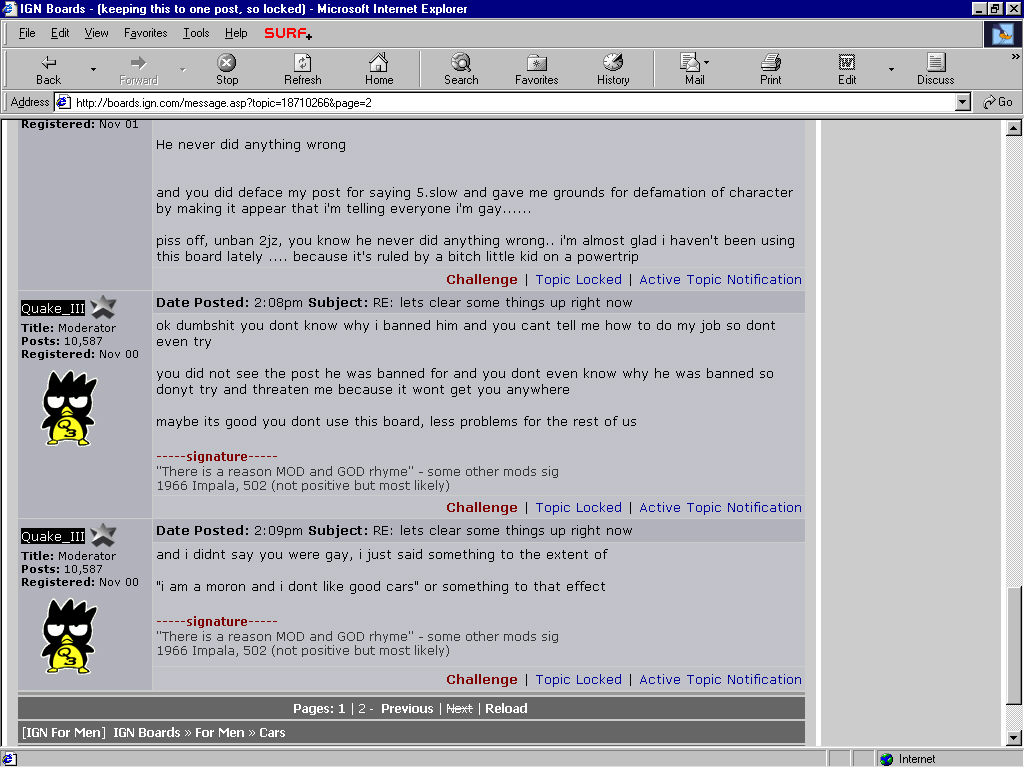Click the Back toolbar button
Screen dimensions: 1024x768
tap(48, 69)
